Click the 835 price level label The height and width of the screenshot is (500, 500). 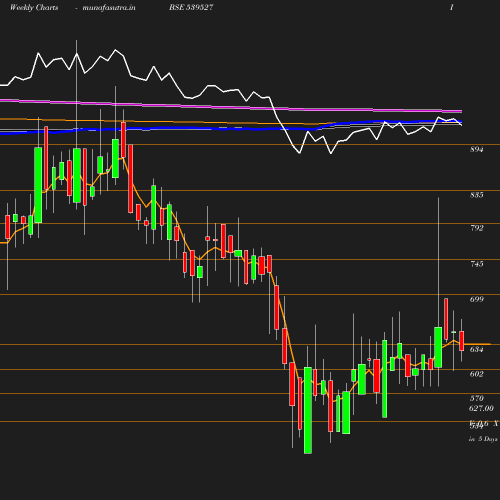477,195
